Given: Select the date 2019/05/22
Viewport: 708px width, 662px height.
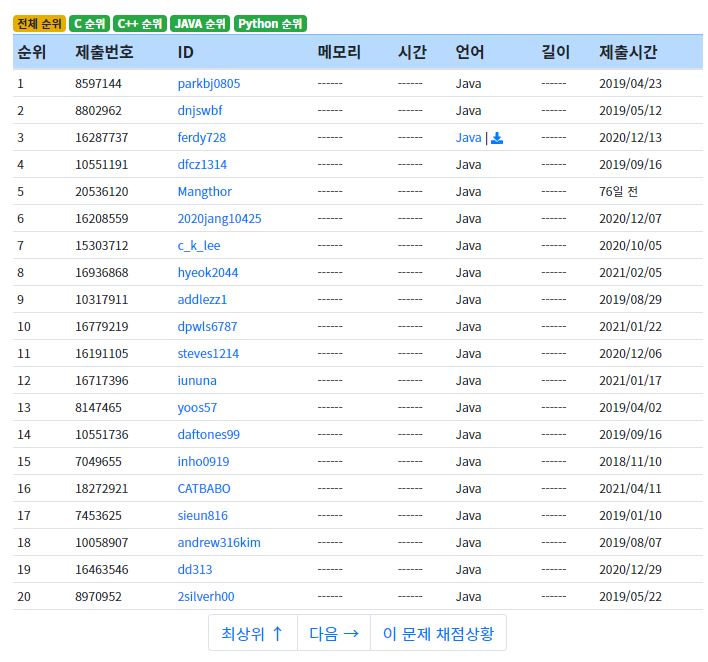Looking at the screenshot, I should click(630, 597).
